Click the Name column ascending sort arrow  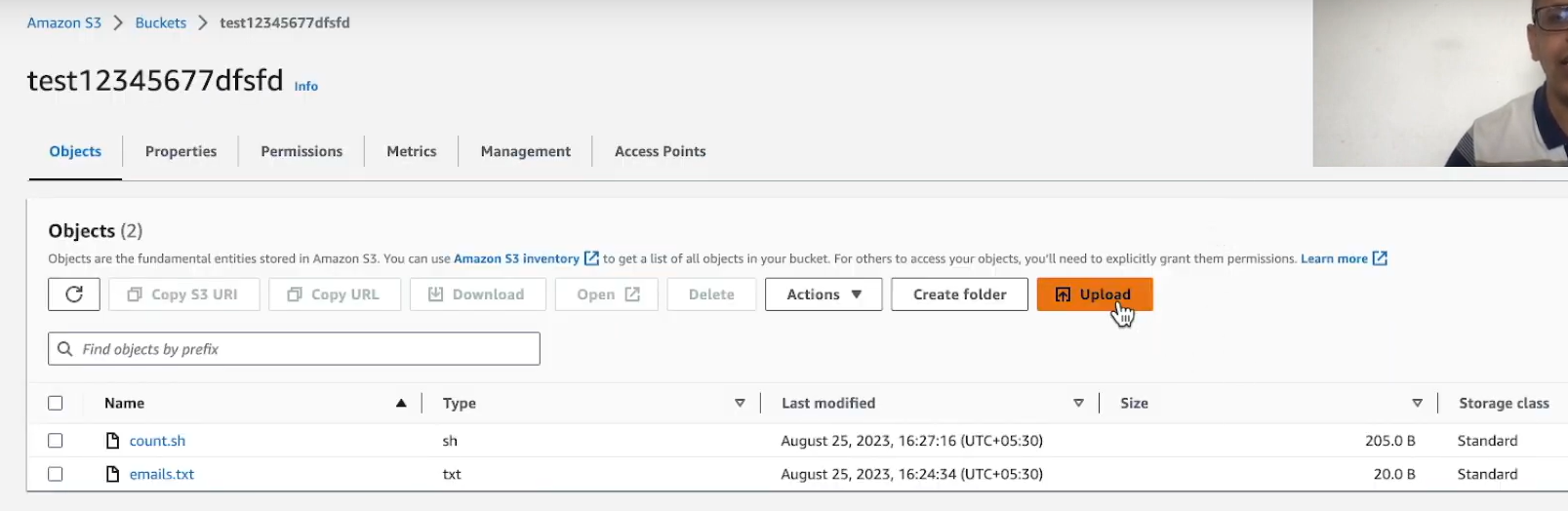pos(401,403)
